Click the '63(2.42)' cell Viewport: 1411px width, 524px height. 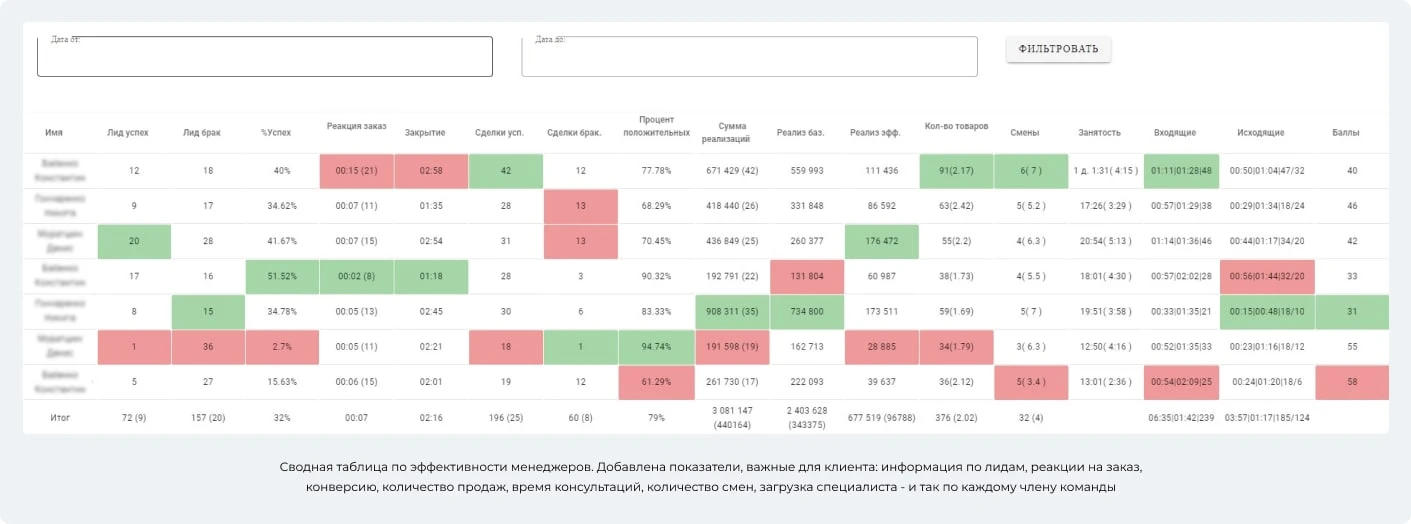[x=956, y=206]
